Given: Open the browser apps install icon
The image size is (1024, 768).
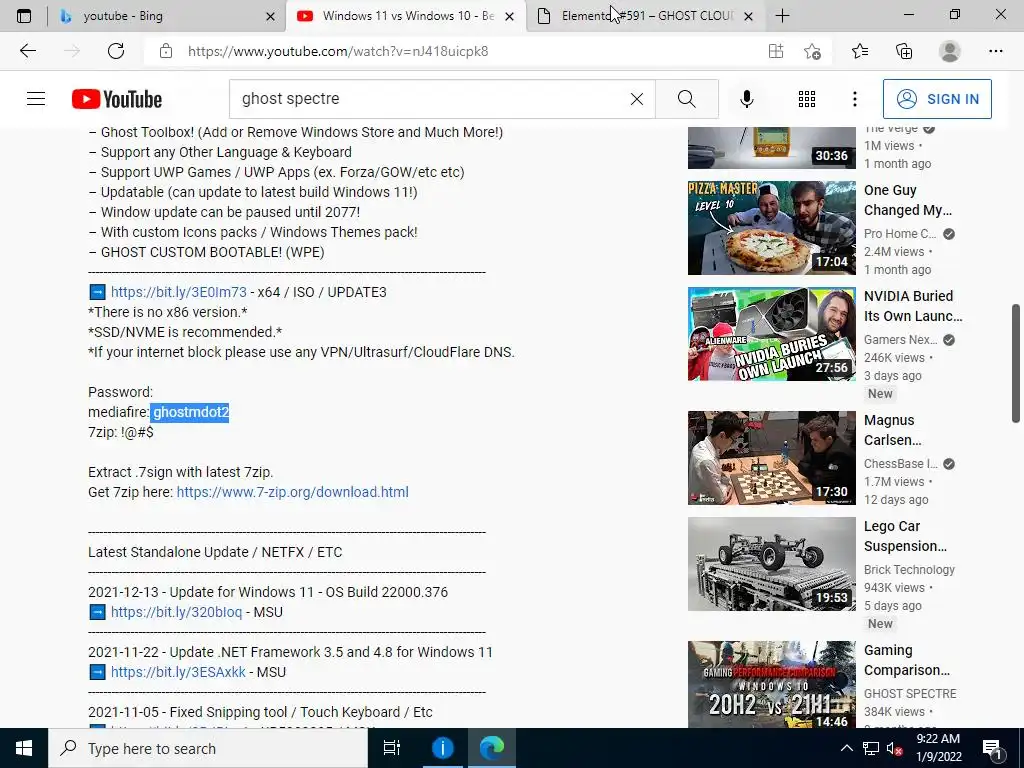Looking at the screenshot, I should pyautogui.click(x=776, y=51).
